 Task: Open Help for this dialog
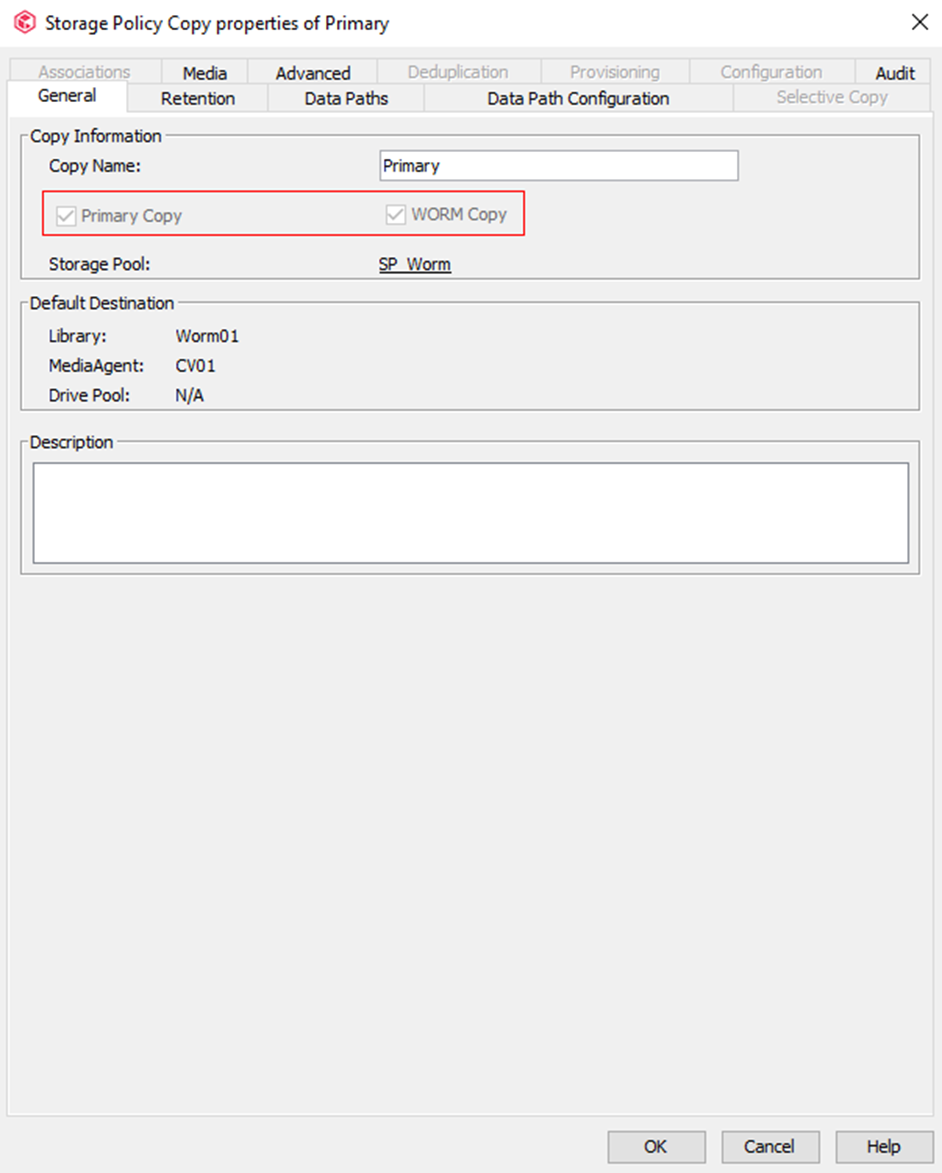click(x=883, y=1146)
